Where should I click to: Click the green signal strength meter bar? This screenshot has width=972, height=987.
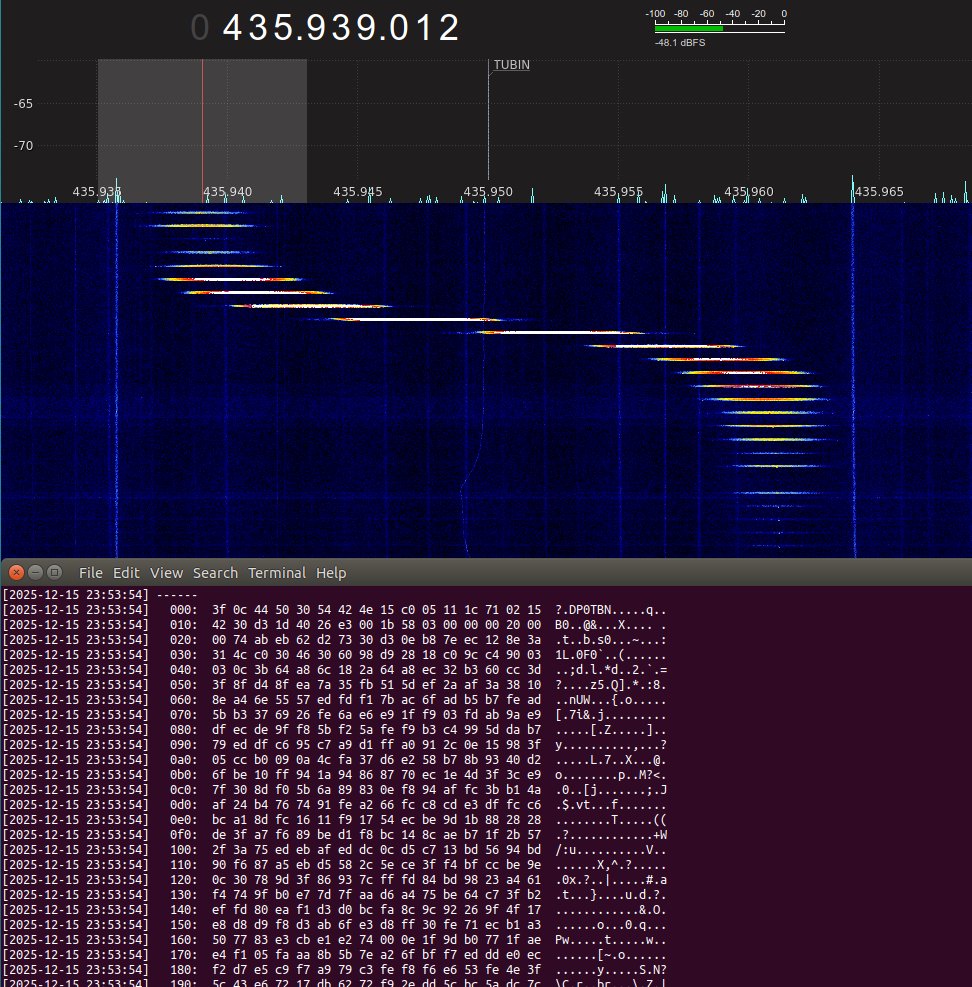coord(689,28)
